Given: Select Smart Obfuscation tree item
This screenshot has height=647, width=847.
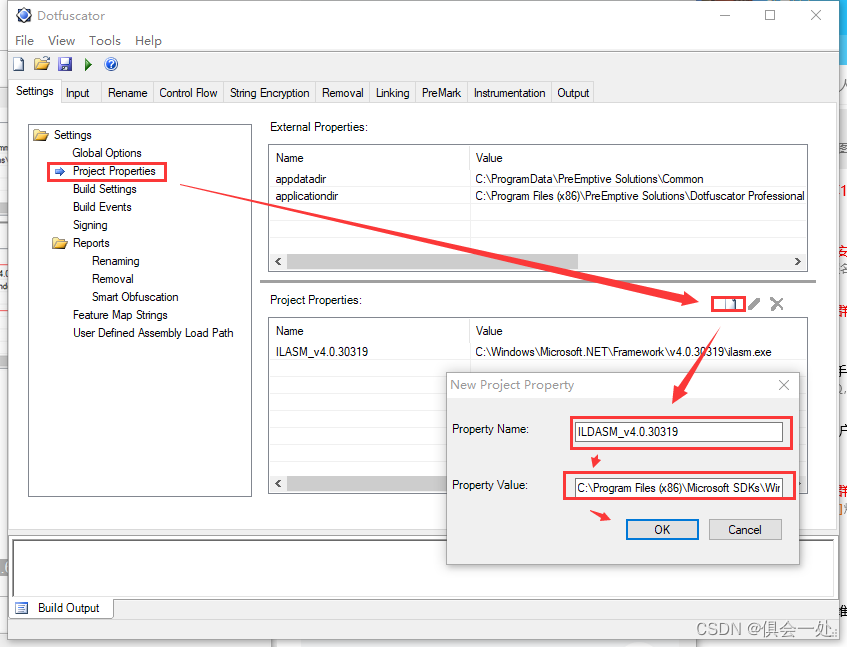Looking at the screenshot, I should 135,297.
